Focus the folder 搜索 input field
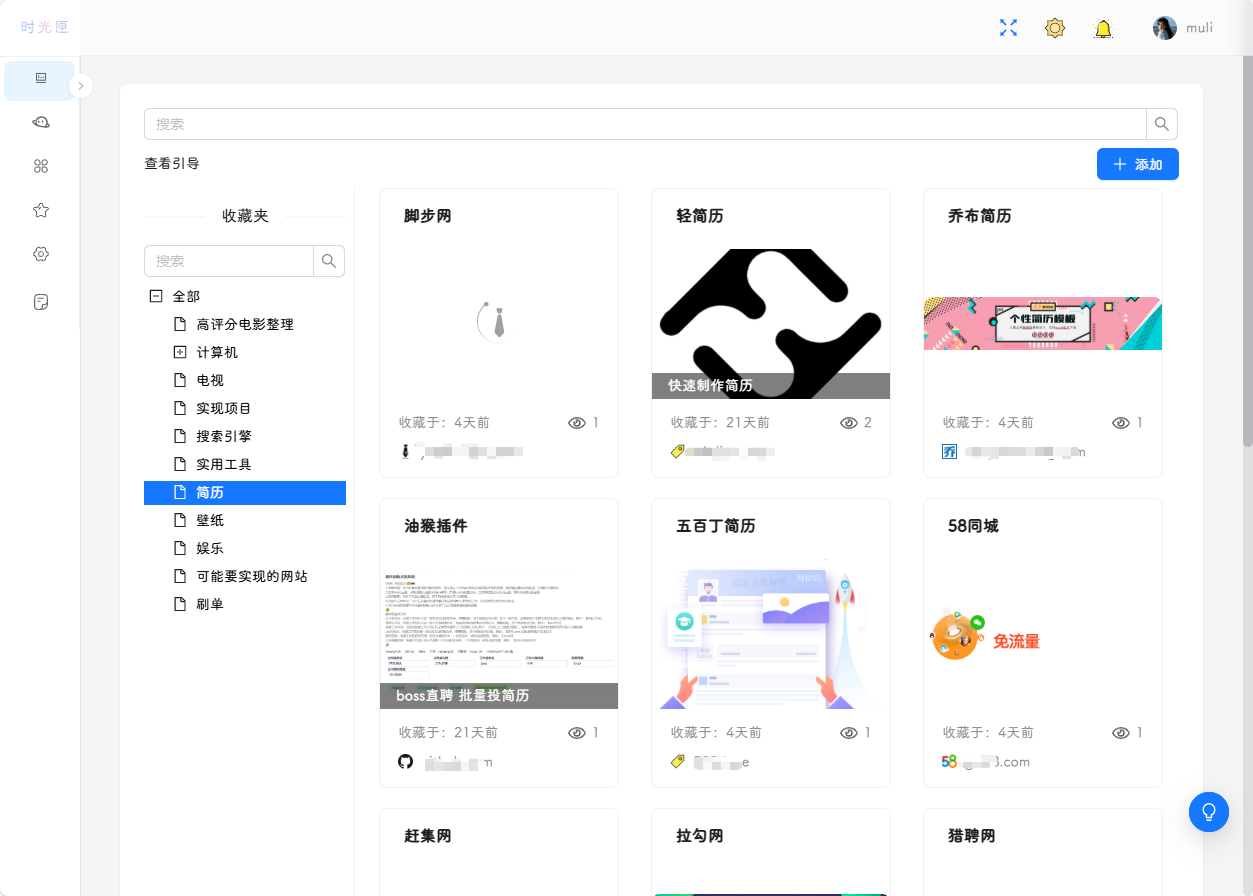The height and width of the screenshot is (896, 1253). (x=229, y=261)
